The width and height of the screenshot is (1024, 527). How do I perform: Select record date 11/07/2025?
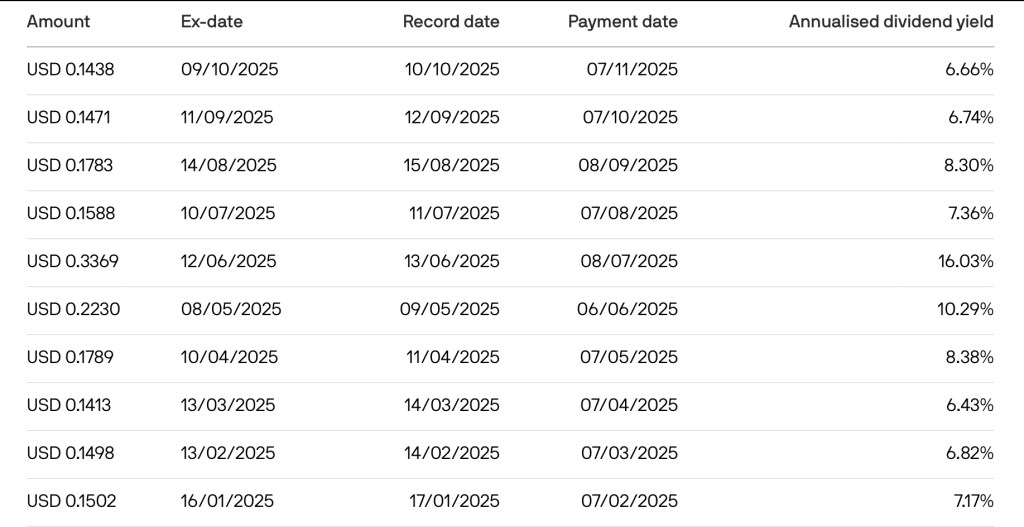pyautogui.click(x=454, y=213)
